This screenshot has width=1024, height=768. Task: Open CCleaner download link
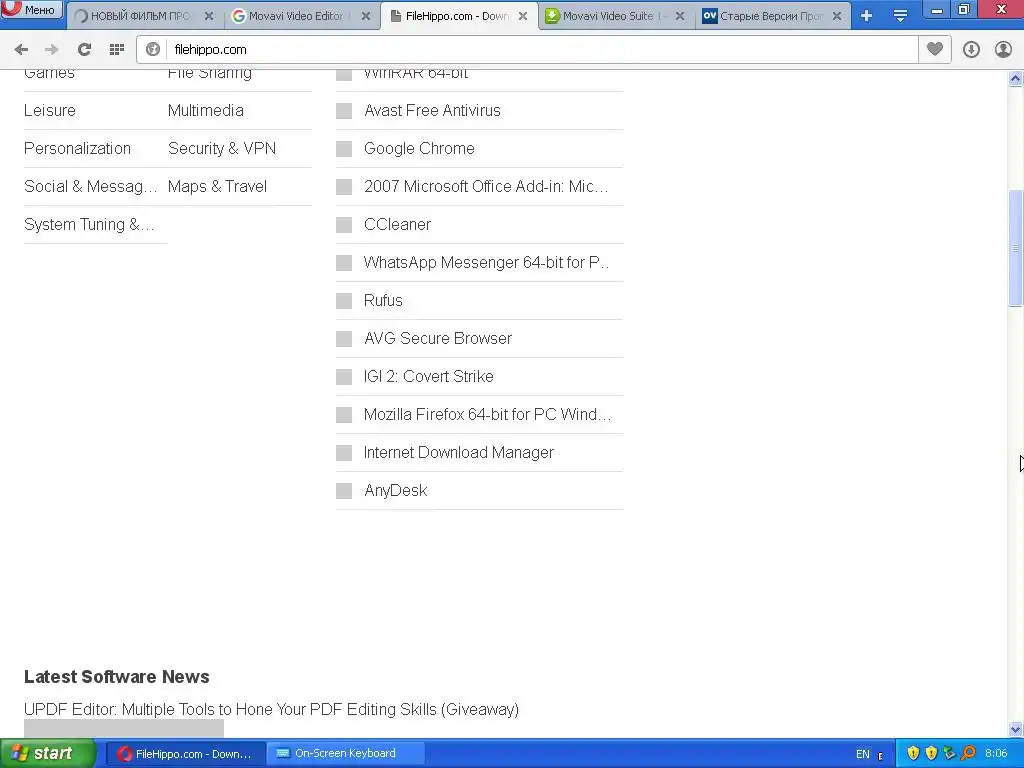pyautogui.click(x=397, y=224)
